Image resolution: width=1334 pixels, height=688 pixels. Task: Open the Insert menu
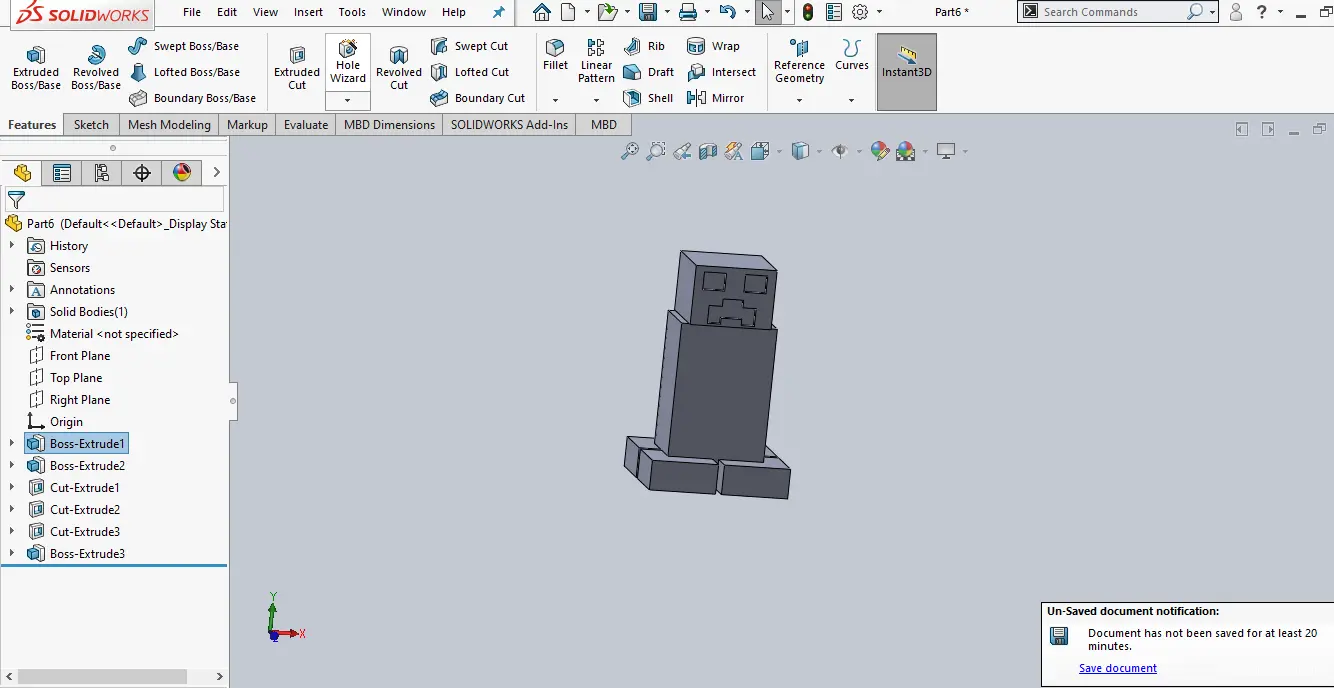coord(308,12)
